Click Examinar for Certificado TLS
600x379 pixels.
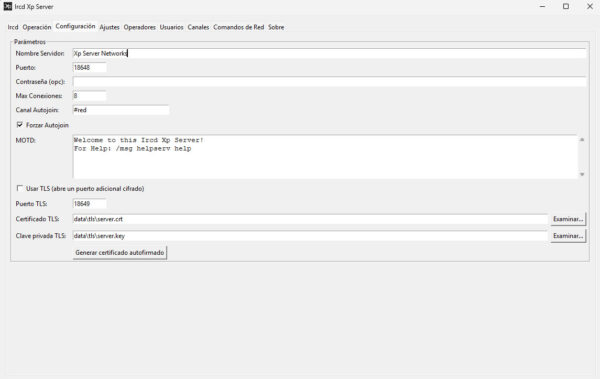[568, 219]
